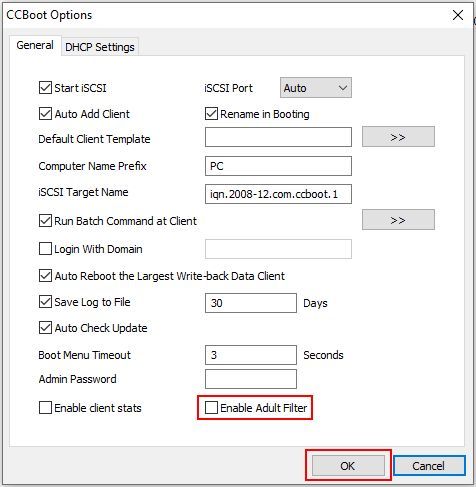This screenshot has width=476, height=487.
Task: Click the Save Log Days field
Action: click(251, 303)
